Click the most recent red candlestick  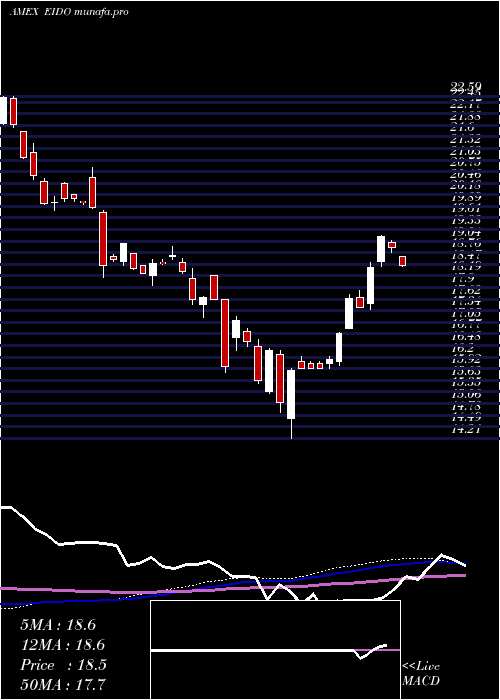402,261
